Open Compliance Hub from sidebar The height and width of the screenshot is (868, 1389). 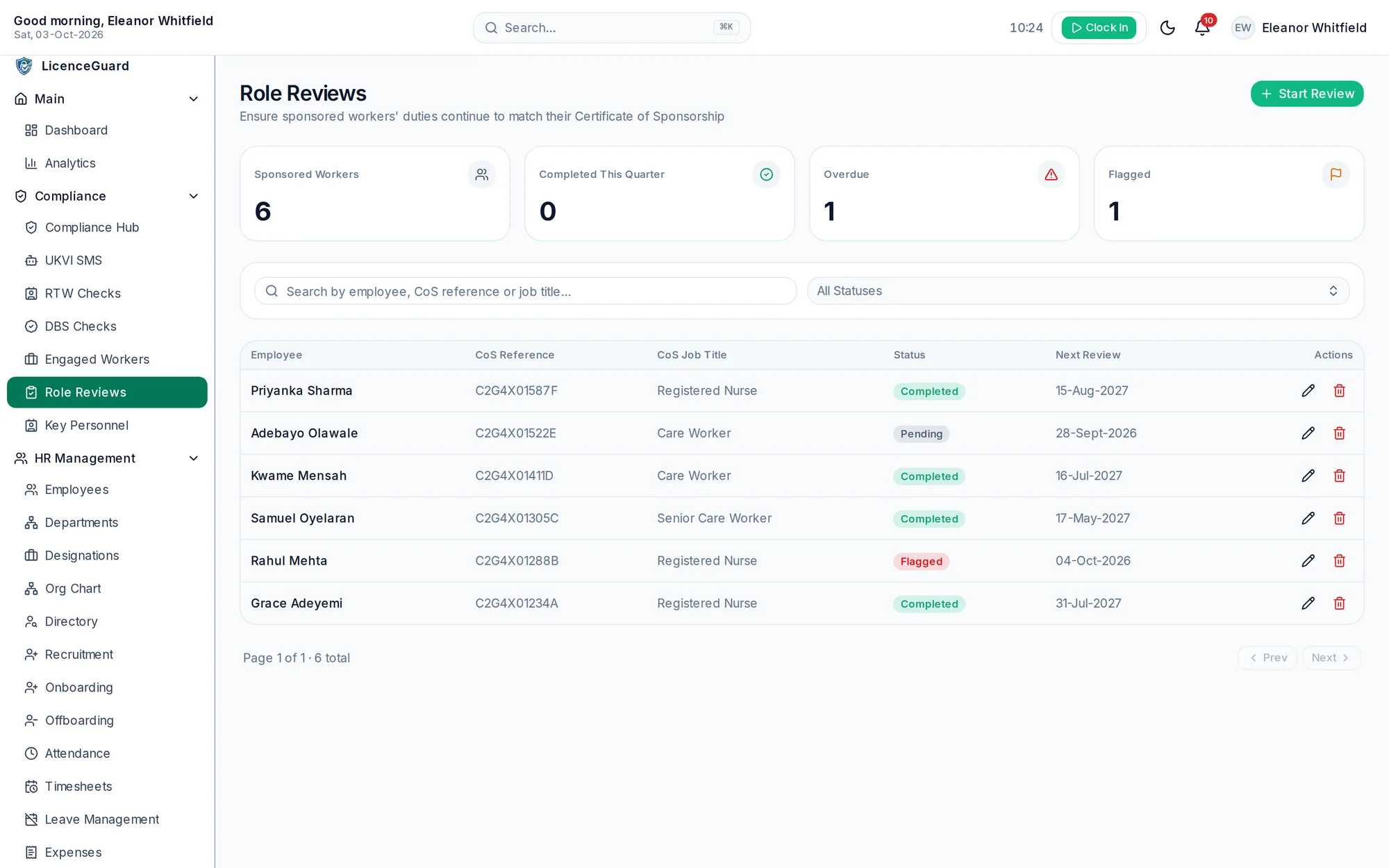[x=107, y=228]
